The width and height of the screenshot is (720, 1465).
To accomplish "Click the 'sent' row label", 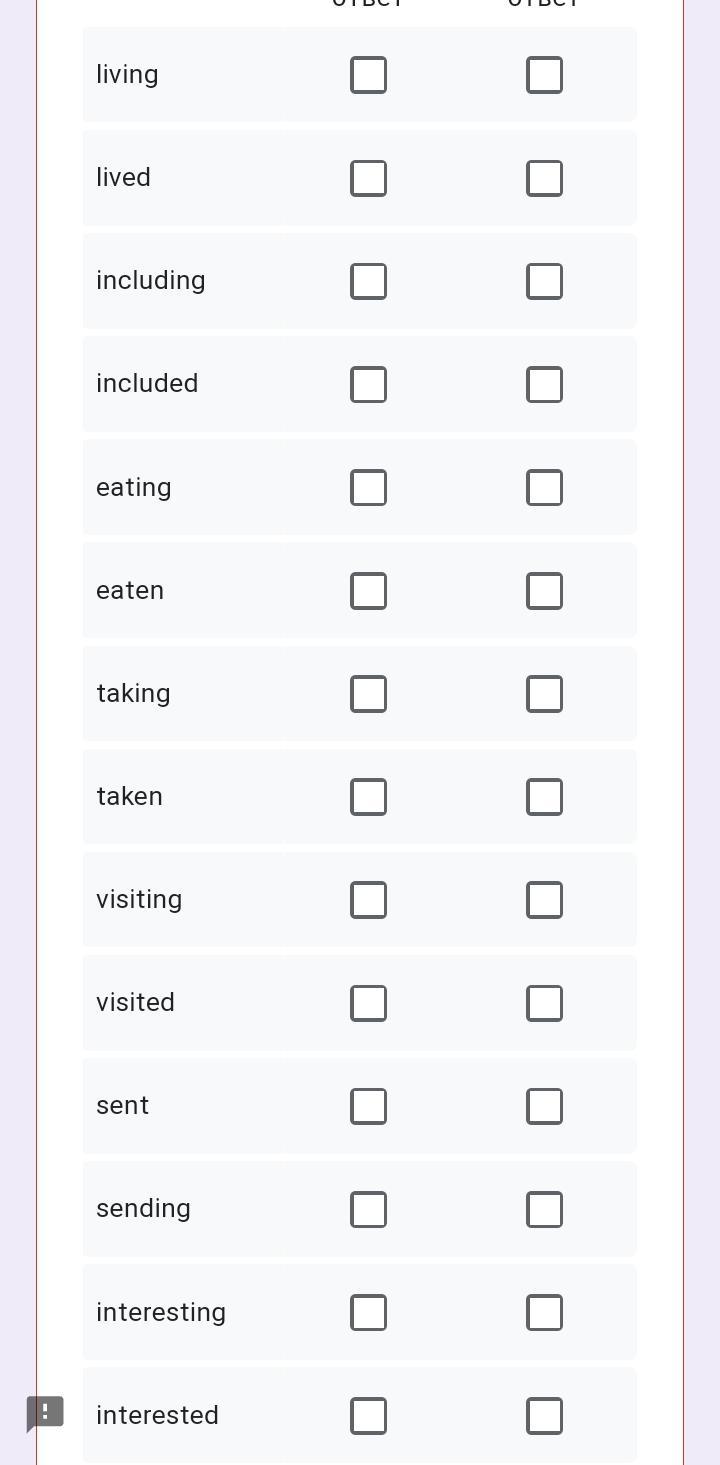I will [x=122, y=1105].
